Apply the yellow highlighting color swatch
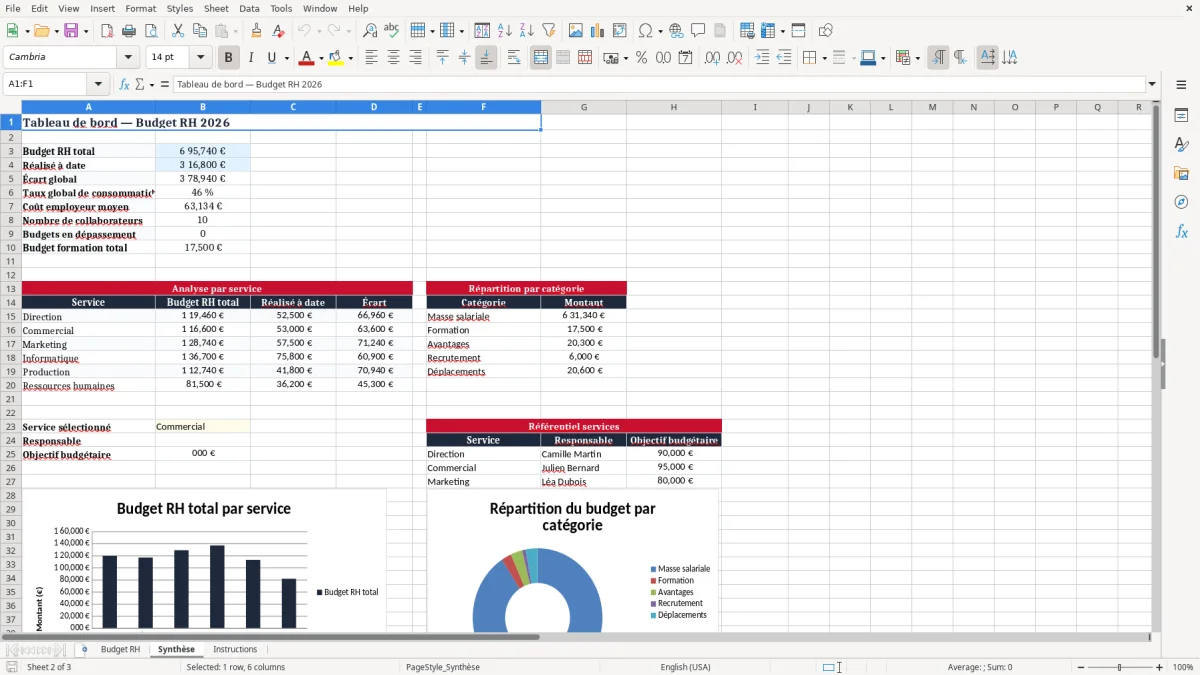Screen dimensions: 1200x675 coord(336,58)
